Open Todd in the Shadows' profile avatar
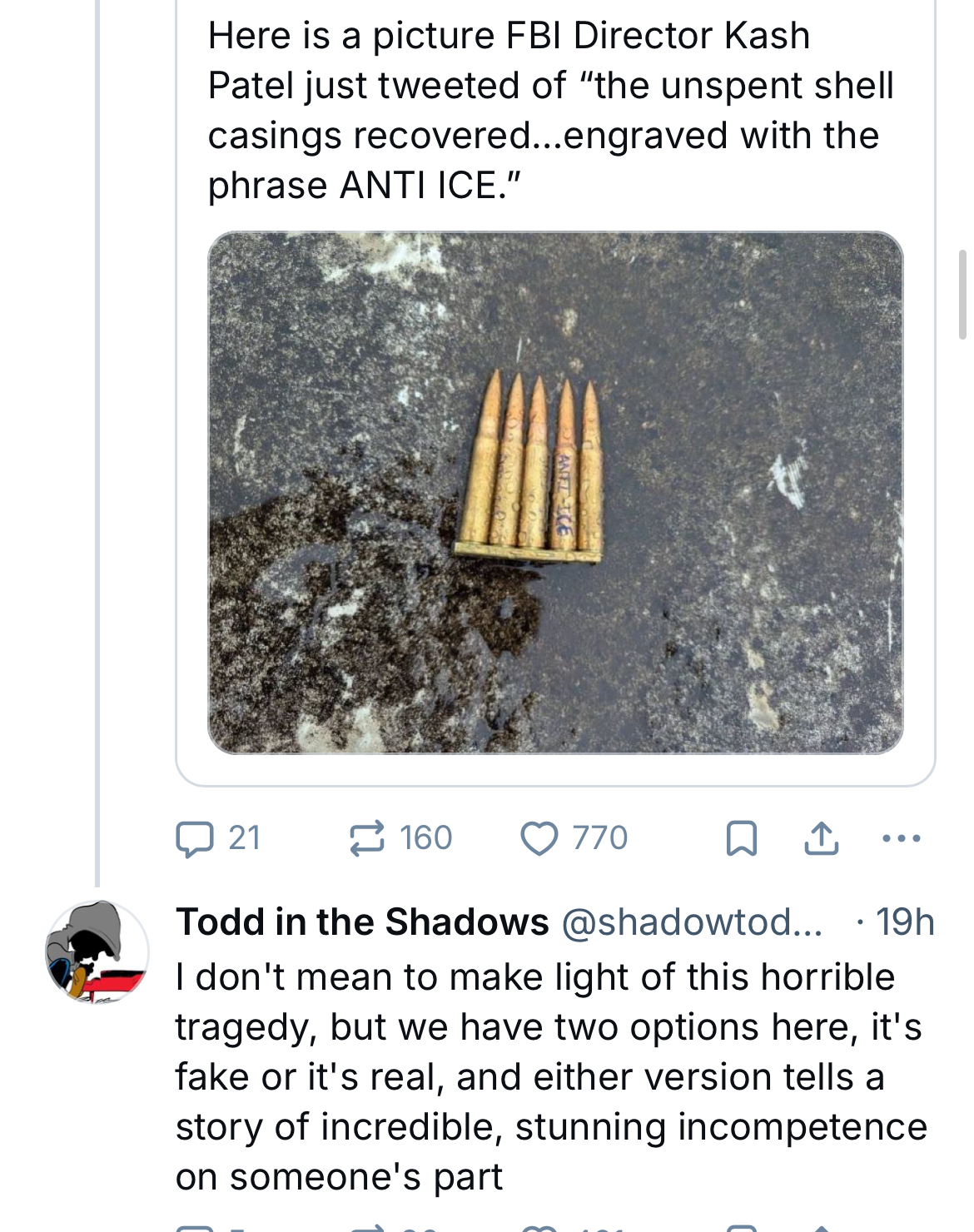Image resolution: width=974 pixels, height=1232 pixels. (97, 951)
